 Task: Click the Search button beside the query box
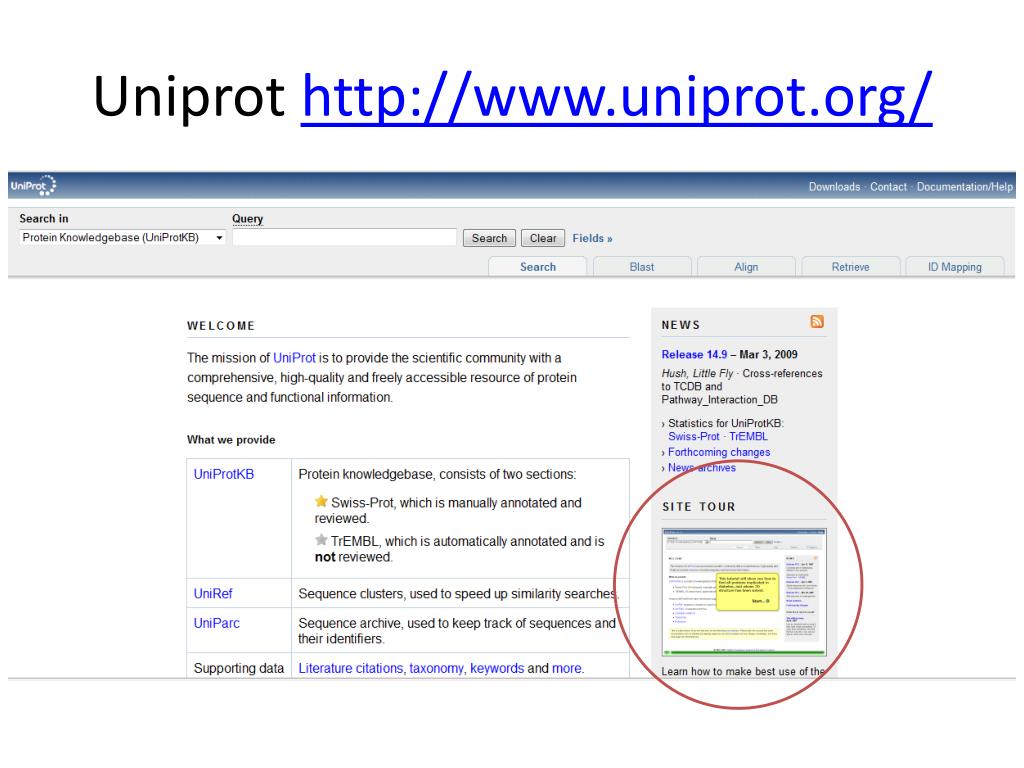pyautogui.click(x=489, y=238)
